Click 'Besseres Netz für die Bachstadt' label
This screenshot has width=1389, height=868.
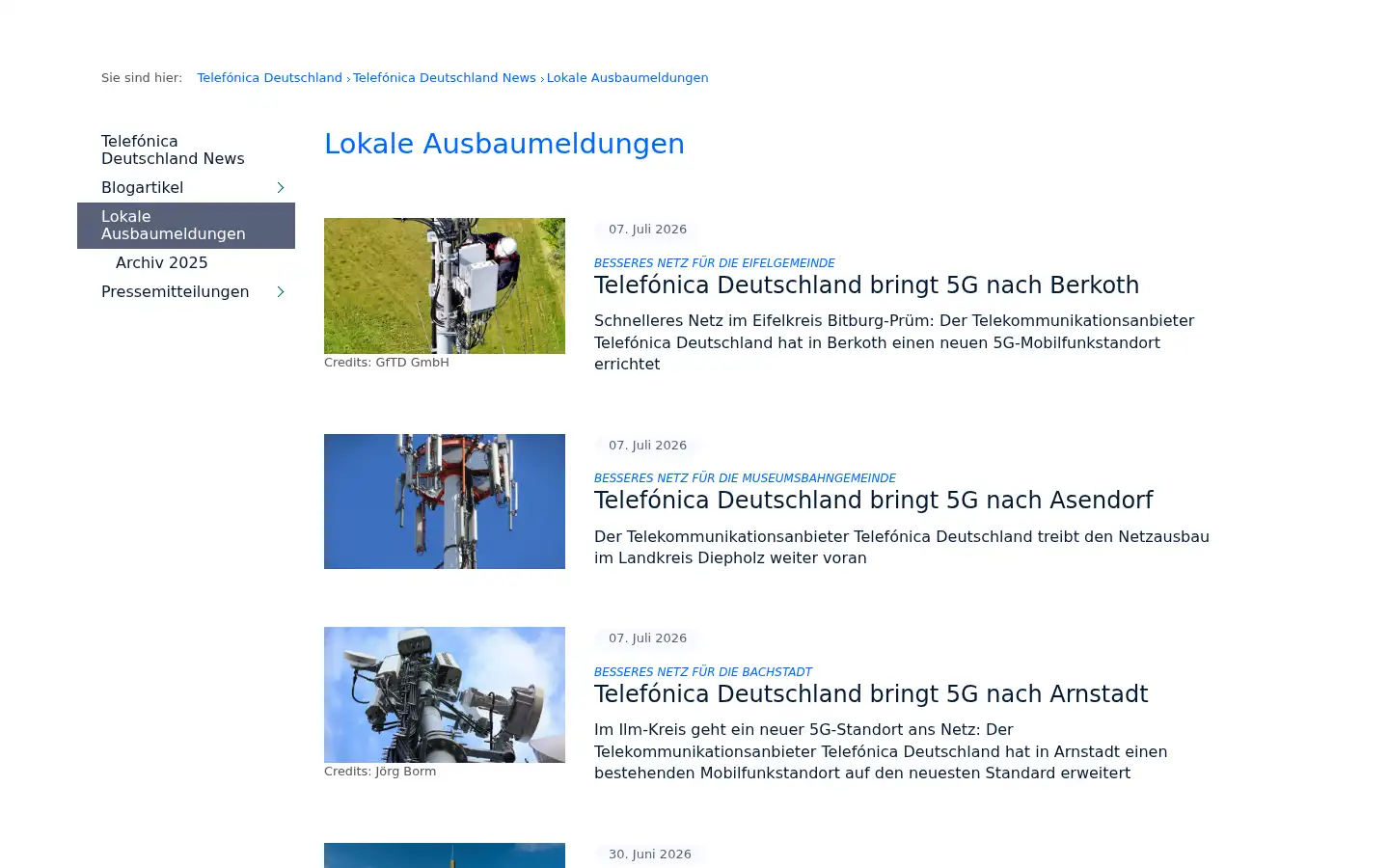pyautogui.click(x=702, y=672)
